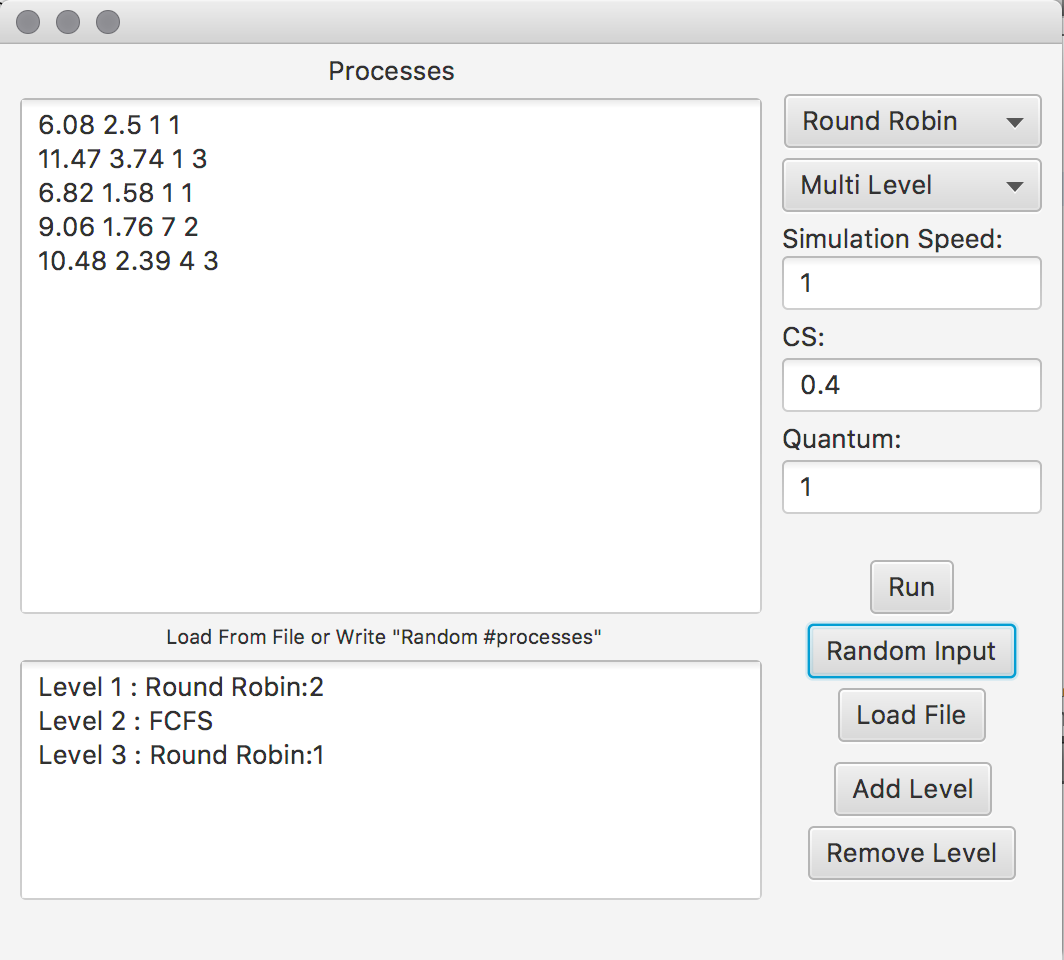Focus the Quantum input field
This screenshot has width=1064, height=960.
tap(911, 487)
